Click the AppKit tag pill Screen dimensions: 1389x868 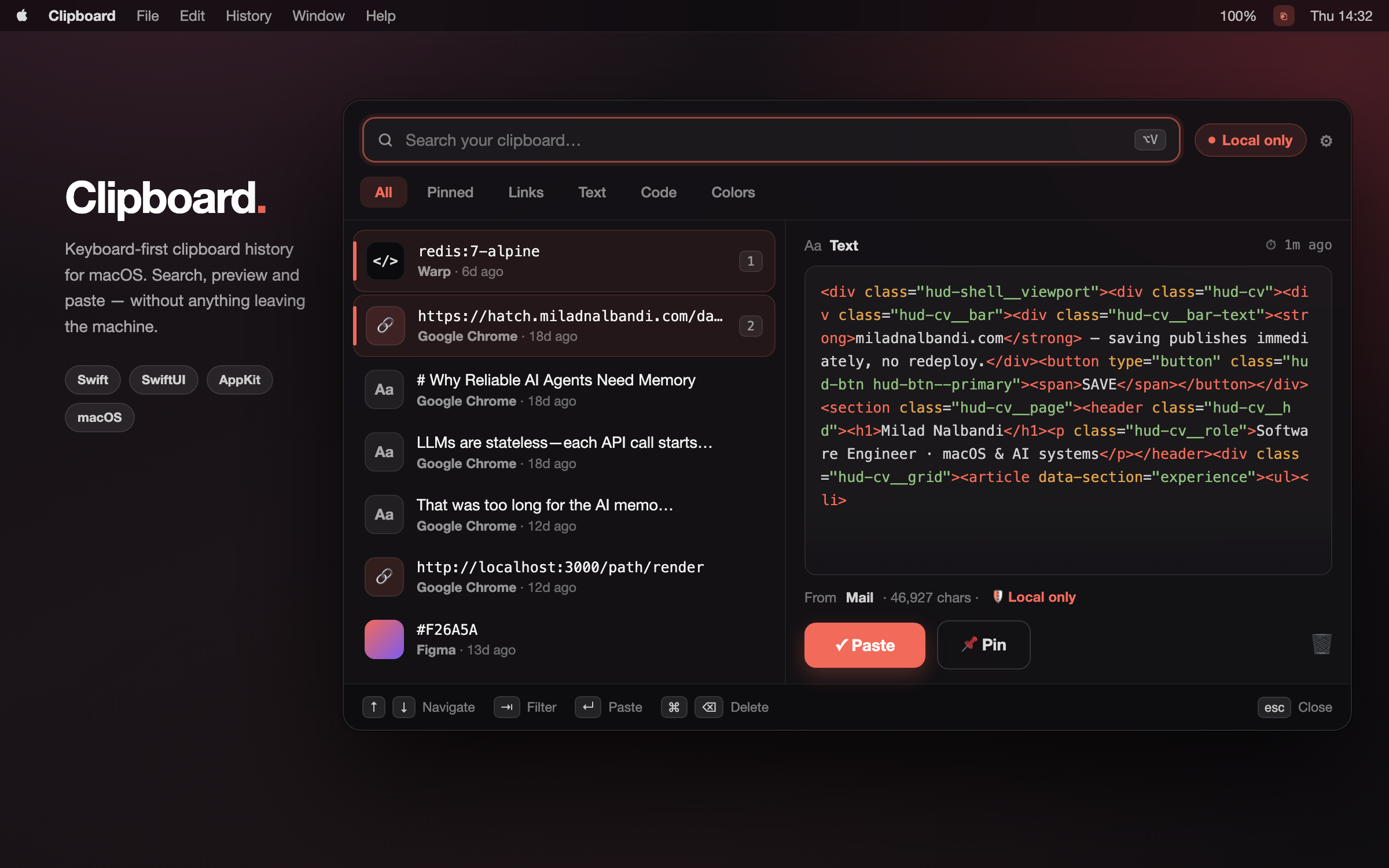tap(240, 380)
